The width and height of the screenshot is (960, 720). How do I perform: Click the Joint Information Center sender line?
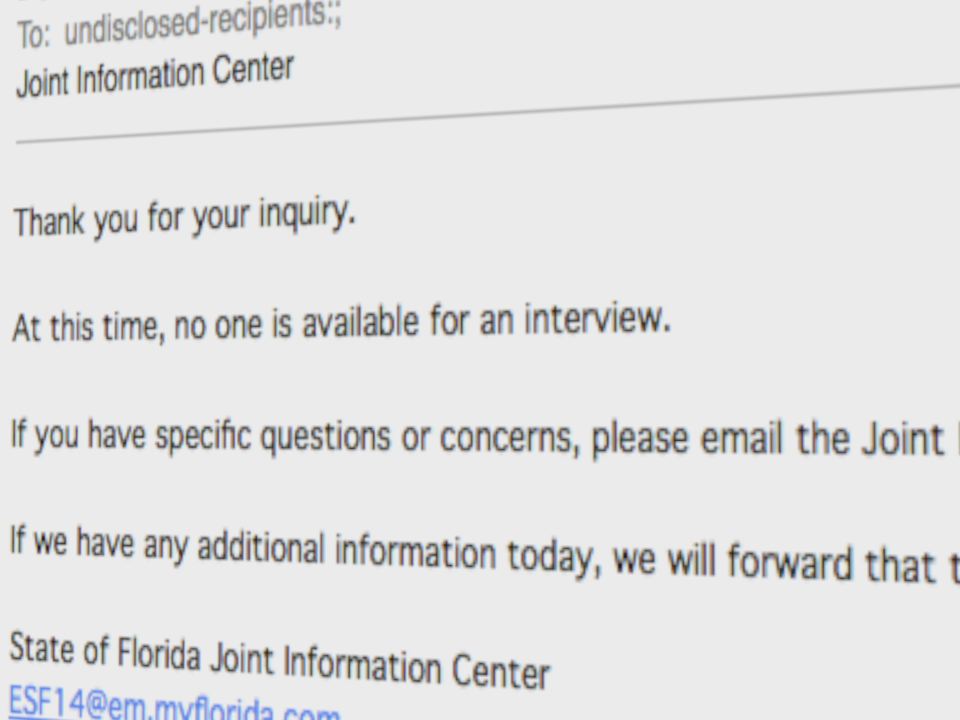[155, 75]
